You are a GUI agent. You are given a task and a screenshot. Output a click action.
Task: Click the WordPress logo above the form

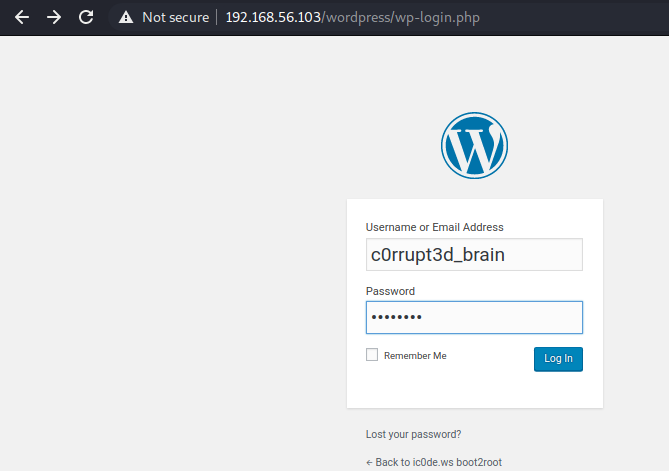point(474,145)
